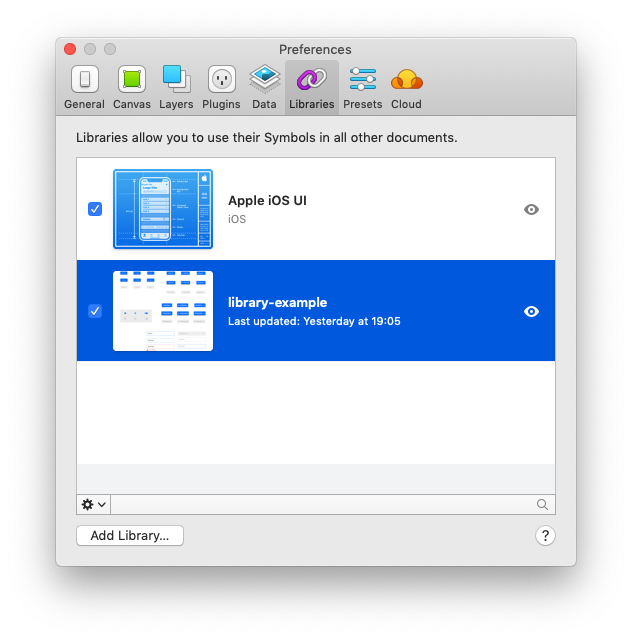
Task: Disable the library-example checkbox
Action: [95, 311]
